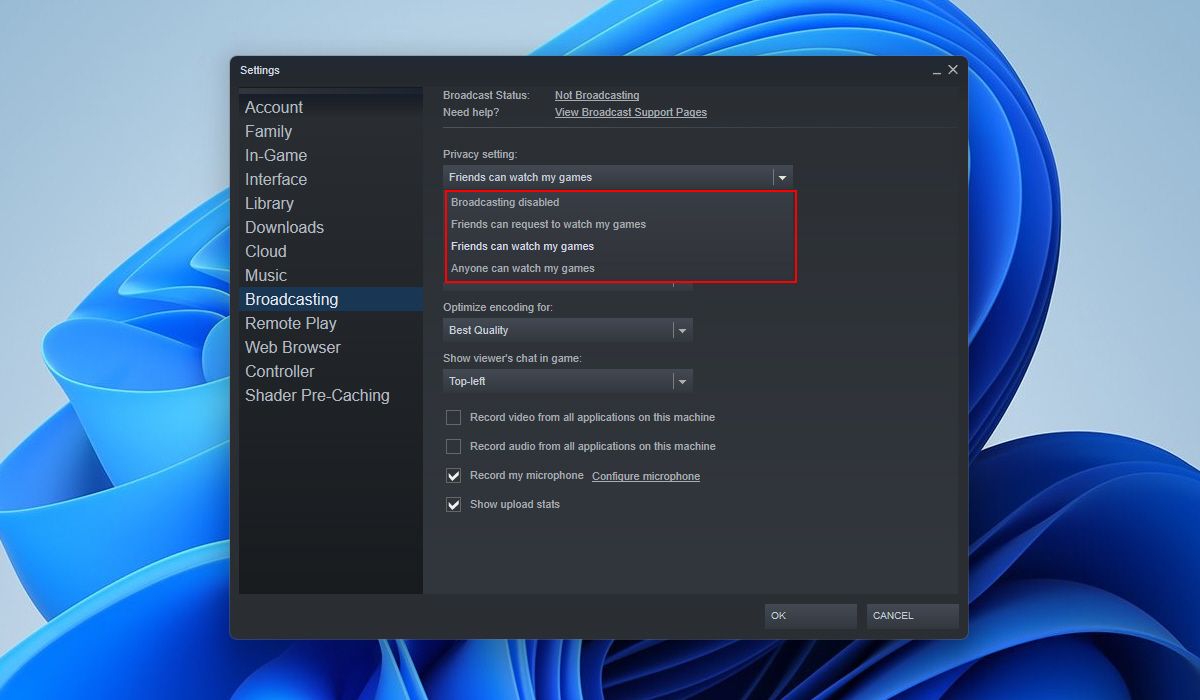
Task: Open View Broadcast Support Pages
Action: (630, 112)
